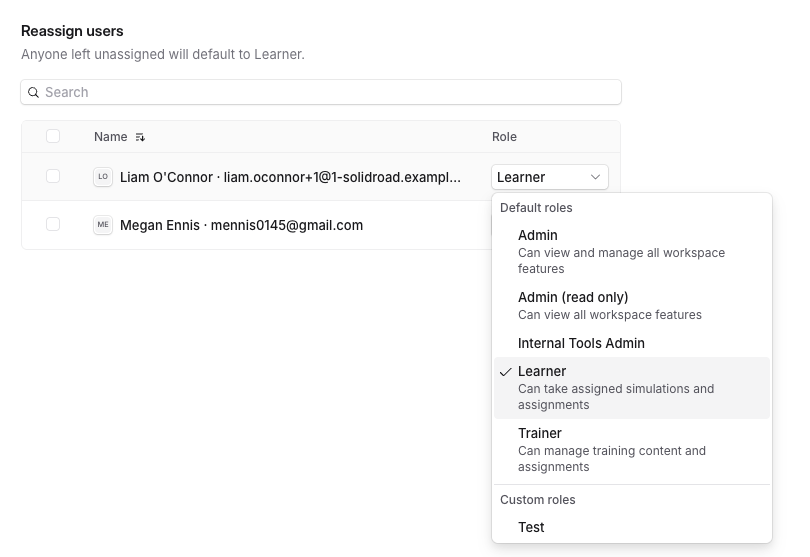
Task: Click Liam O'Connor's LO avatar badge
Action: pos(103,177)
